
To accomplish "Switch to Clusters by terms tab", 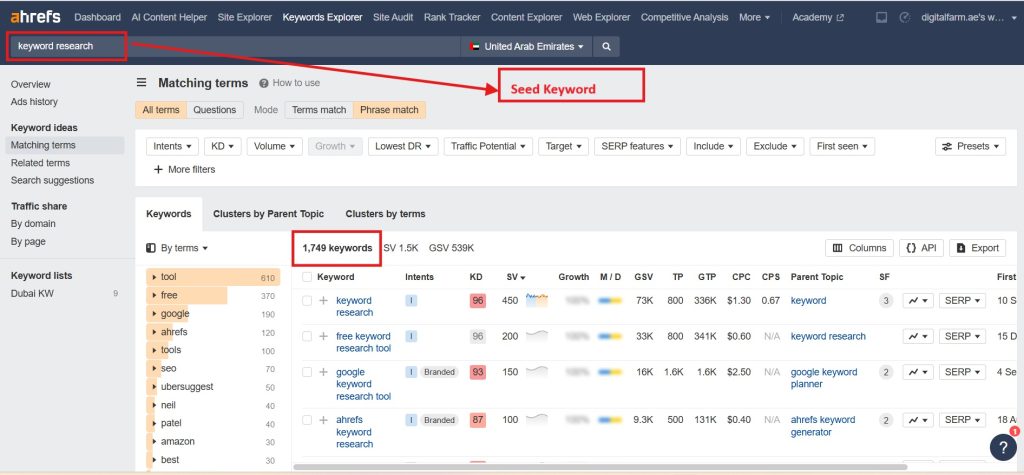I will pos(385,214).
